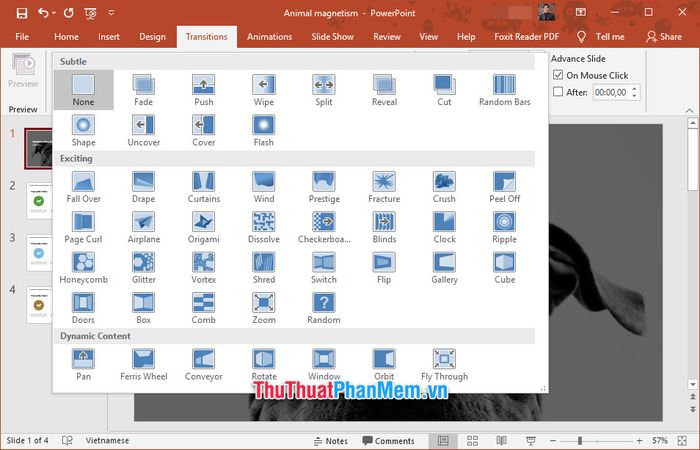
Task: Uncheck On Mouse Click option
Action: click(558, 75)
